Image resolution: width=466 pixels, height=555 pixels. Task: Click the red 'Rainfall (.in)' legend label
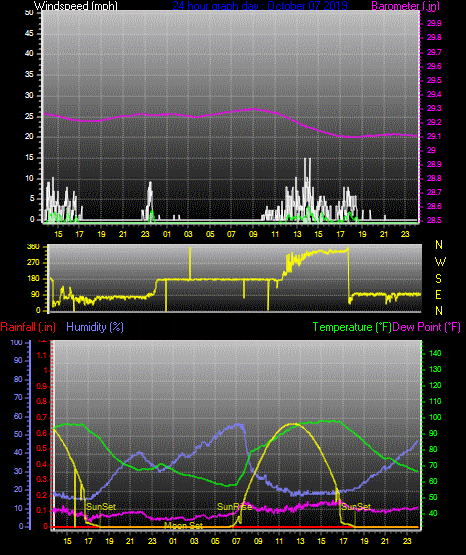[28, 327]
